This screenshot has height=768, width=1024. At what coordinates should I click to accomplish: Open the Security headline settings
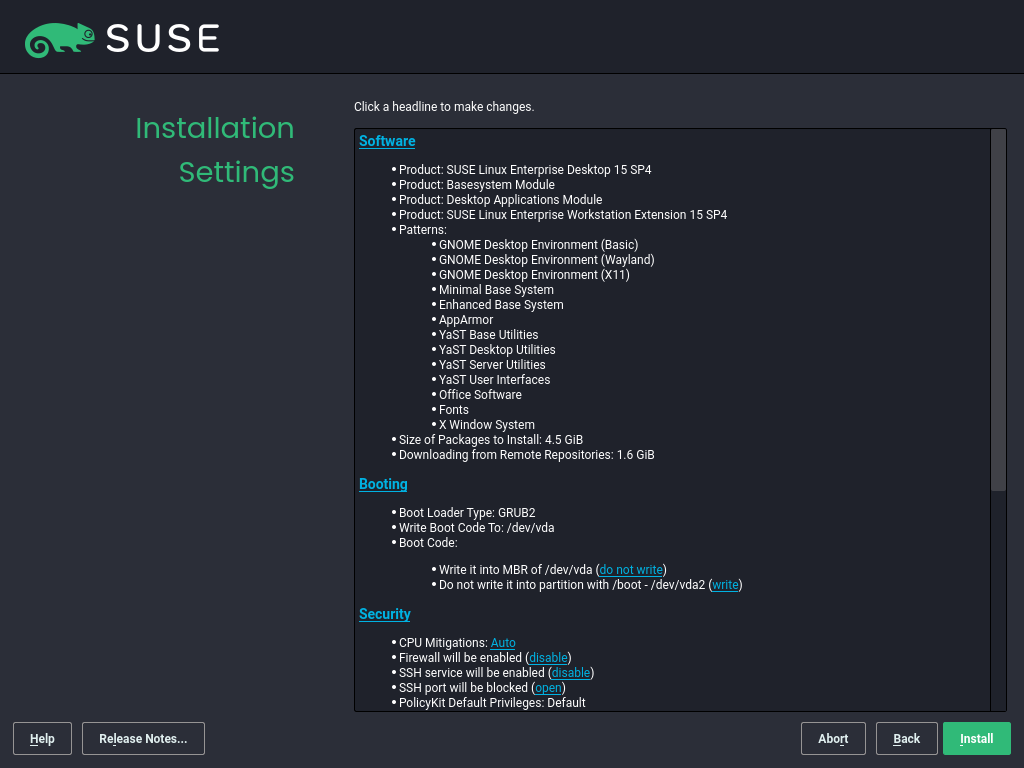pyautogui.click(x=385, y=614)
